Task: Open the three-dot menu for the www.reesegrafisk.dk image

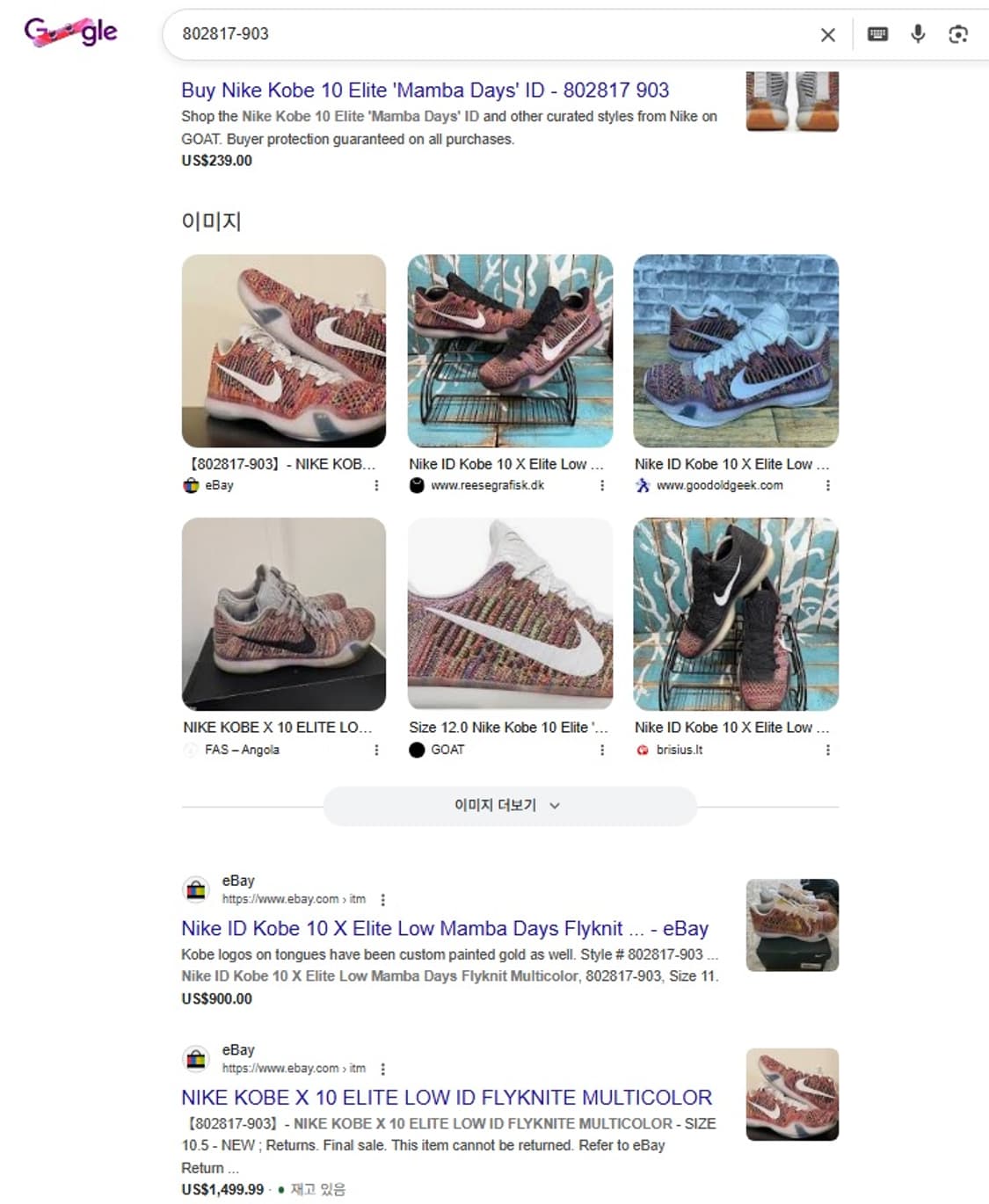Action: pyautogui.click(x=602, y=485)
